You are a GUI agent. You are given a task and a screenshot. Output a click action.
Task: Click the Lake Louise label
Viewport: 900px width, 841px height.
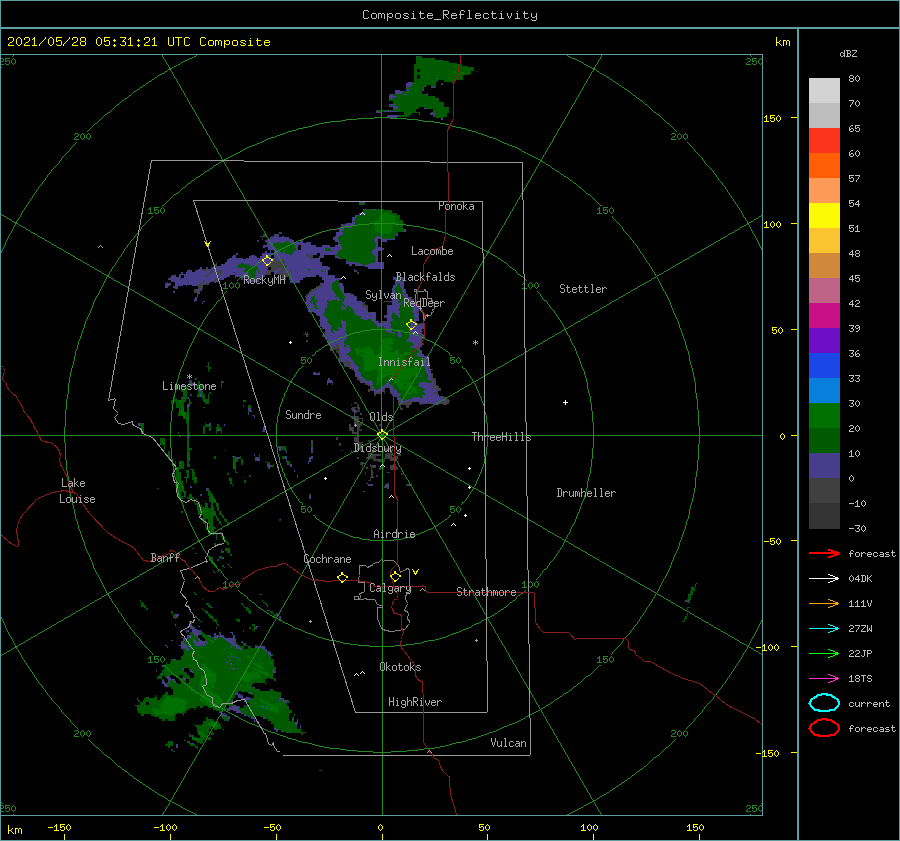(77, 491)
